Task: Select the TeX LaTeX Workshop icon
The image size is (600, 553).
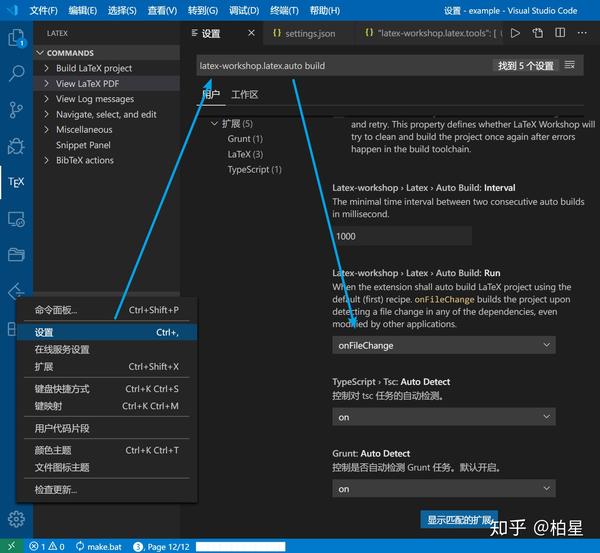Action: [16, 182]
